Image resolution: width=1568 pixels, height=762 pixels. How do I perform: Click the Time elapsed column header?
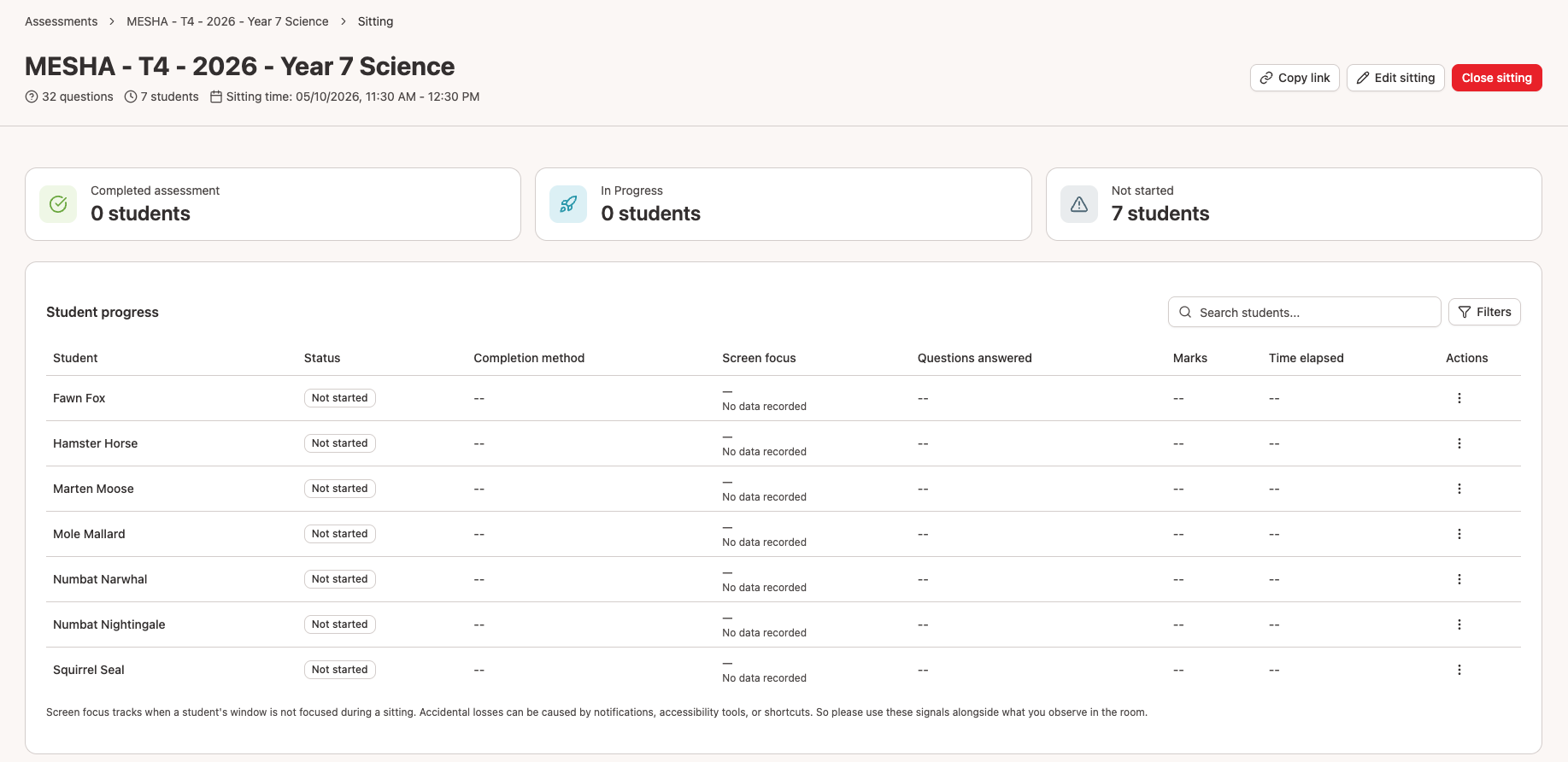[1306, 358]
